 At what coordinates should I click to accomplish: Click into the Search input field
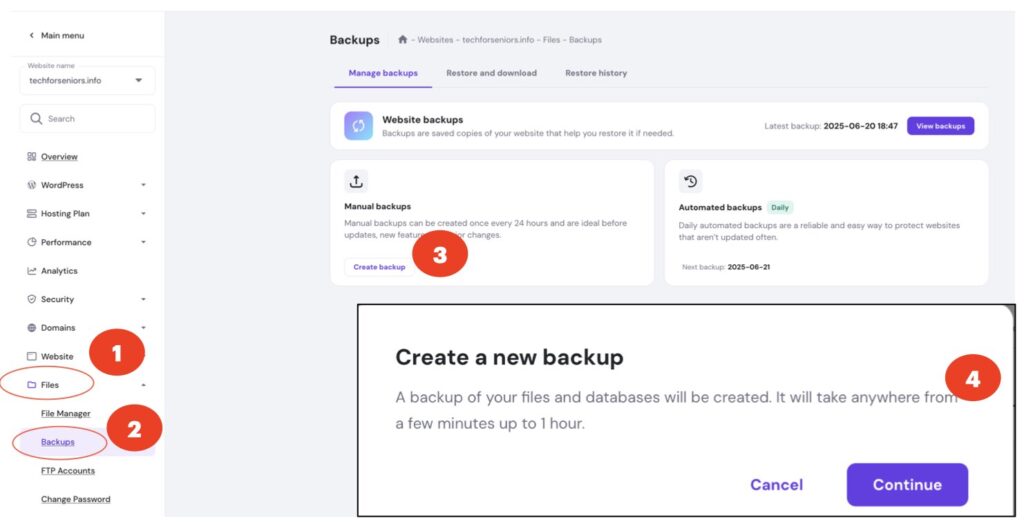pyautogui.click(x=95, y=119)
